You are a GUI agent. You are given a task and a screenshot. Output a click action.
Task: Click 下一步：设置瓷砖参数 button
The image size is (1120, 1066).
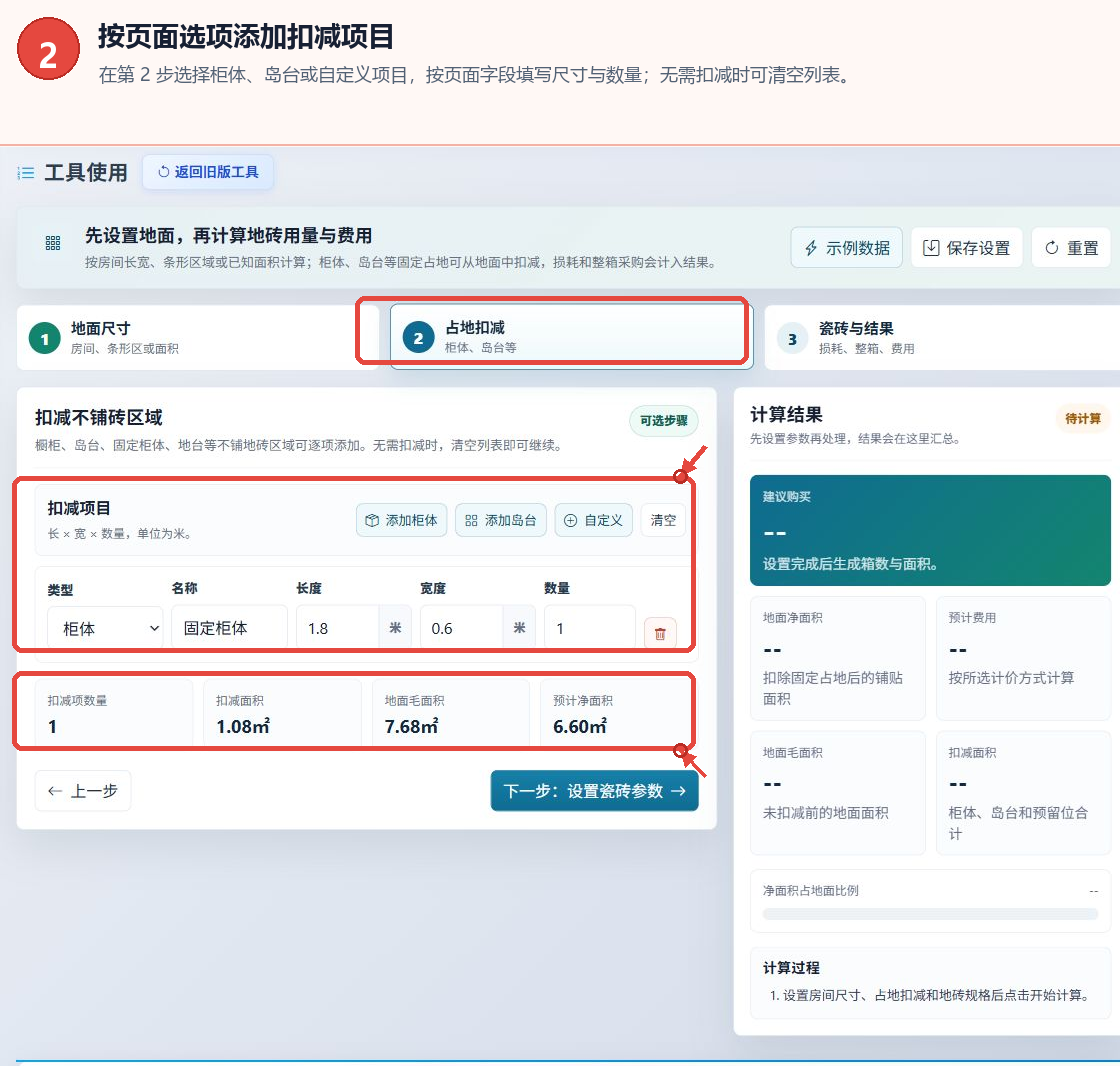click(594, 791)
